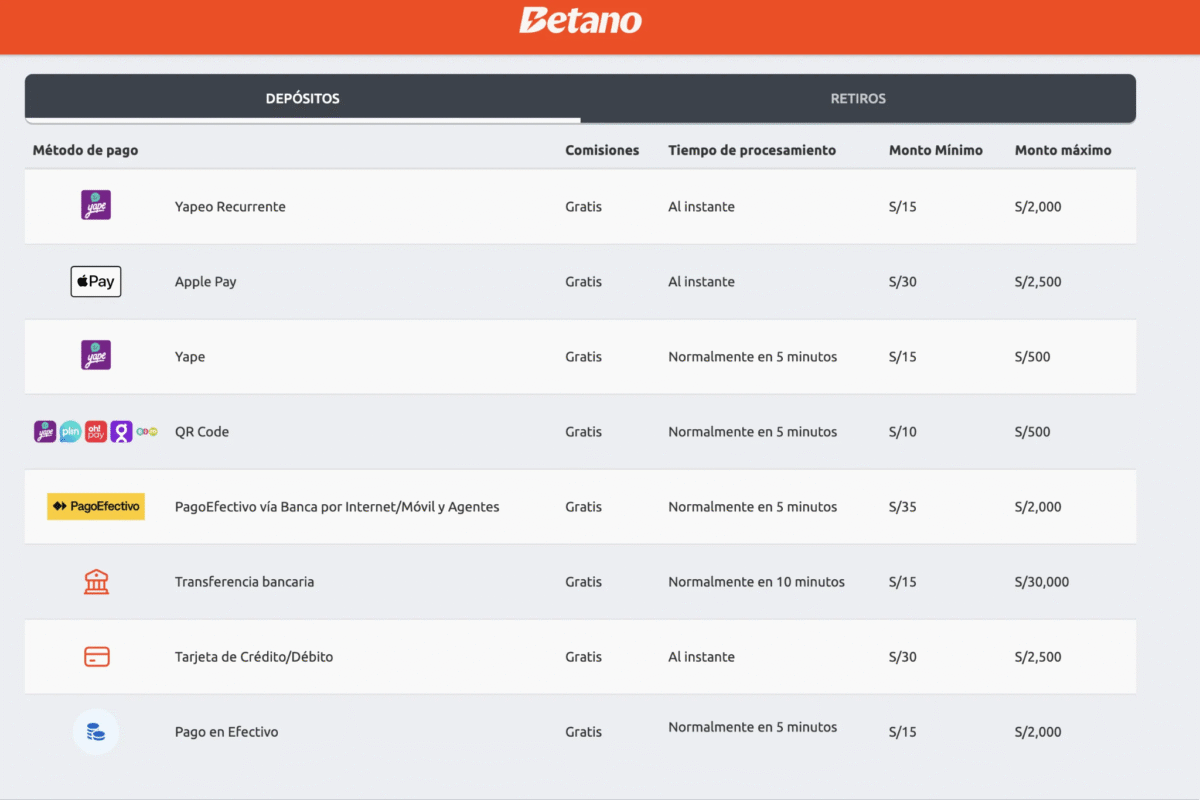Select the QR Code payment method name
1200x800 pixels.
pos(202,432)
